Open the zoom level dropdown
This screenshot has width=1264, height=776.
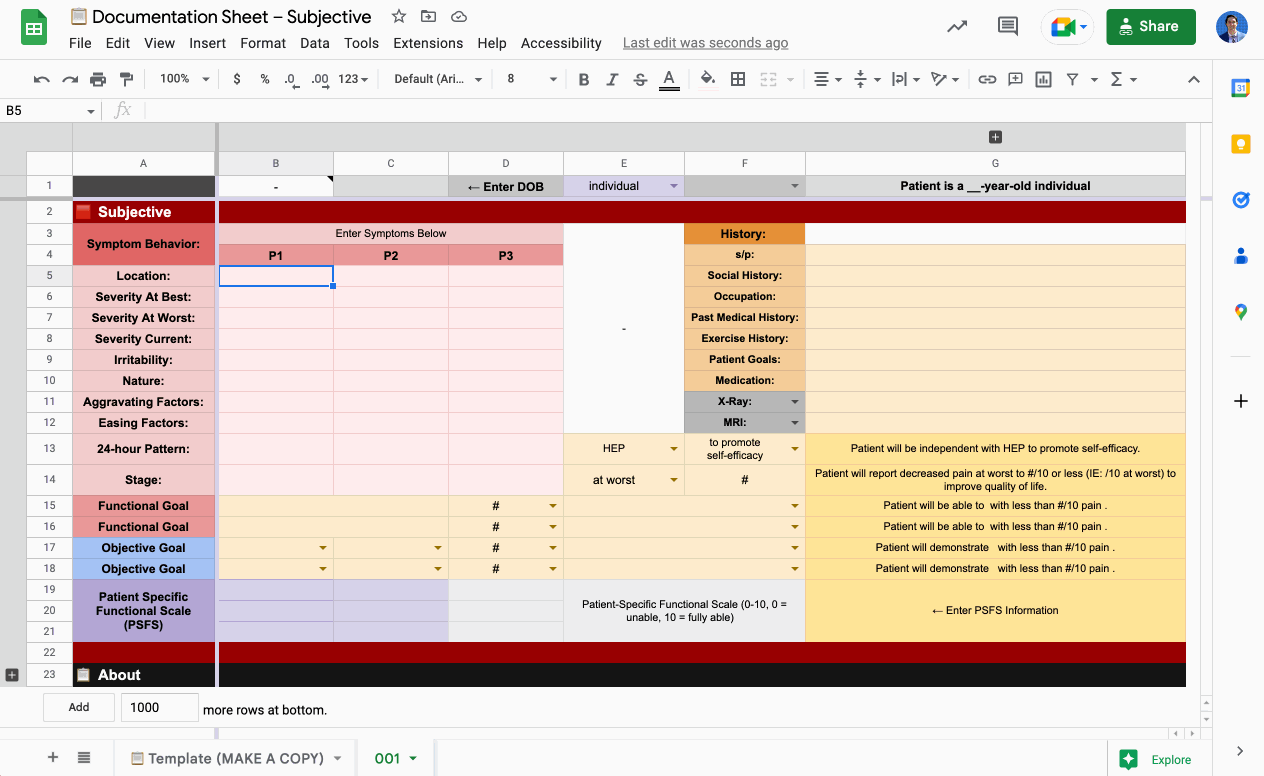[185, 79]
